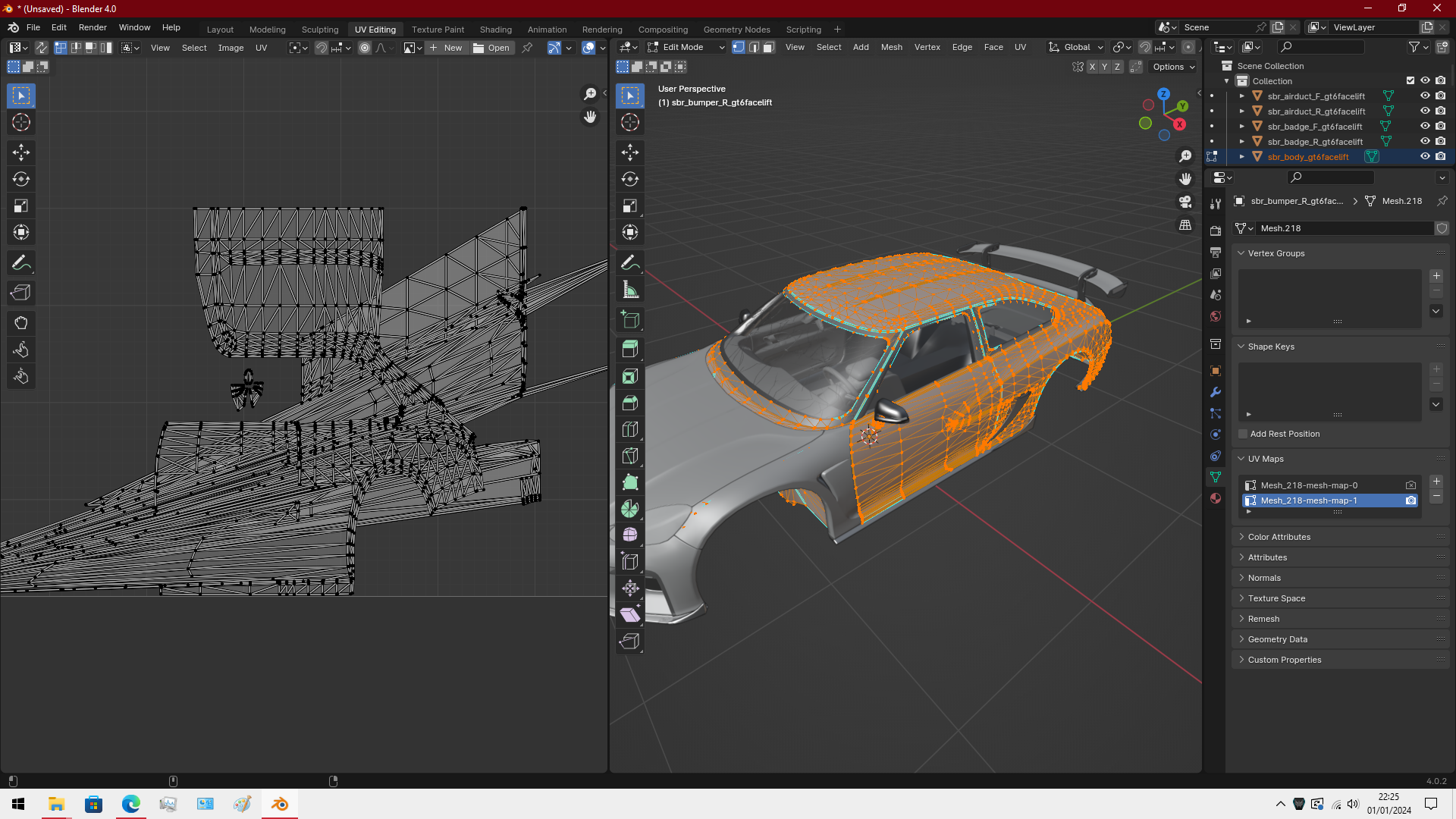Screen dimensions: 1456x819
Task: Set Mesh_218-mesh-map-0 active for render
Action: (x=1410, y=485)
